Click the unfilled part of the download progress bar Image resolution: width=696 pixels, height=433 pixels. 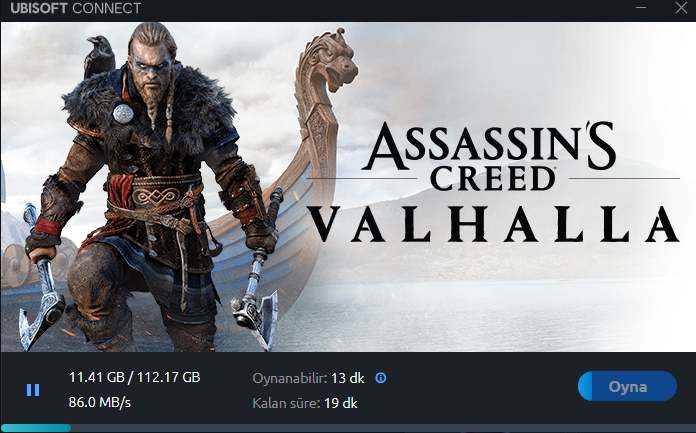383,428
